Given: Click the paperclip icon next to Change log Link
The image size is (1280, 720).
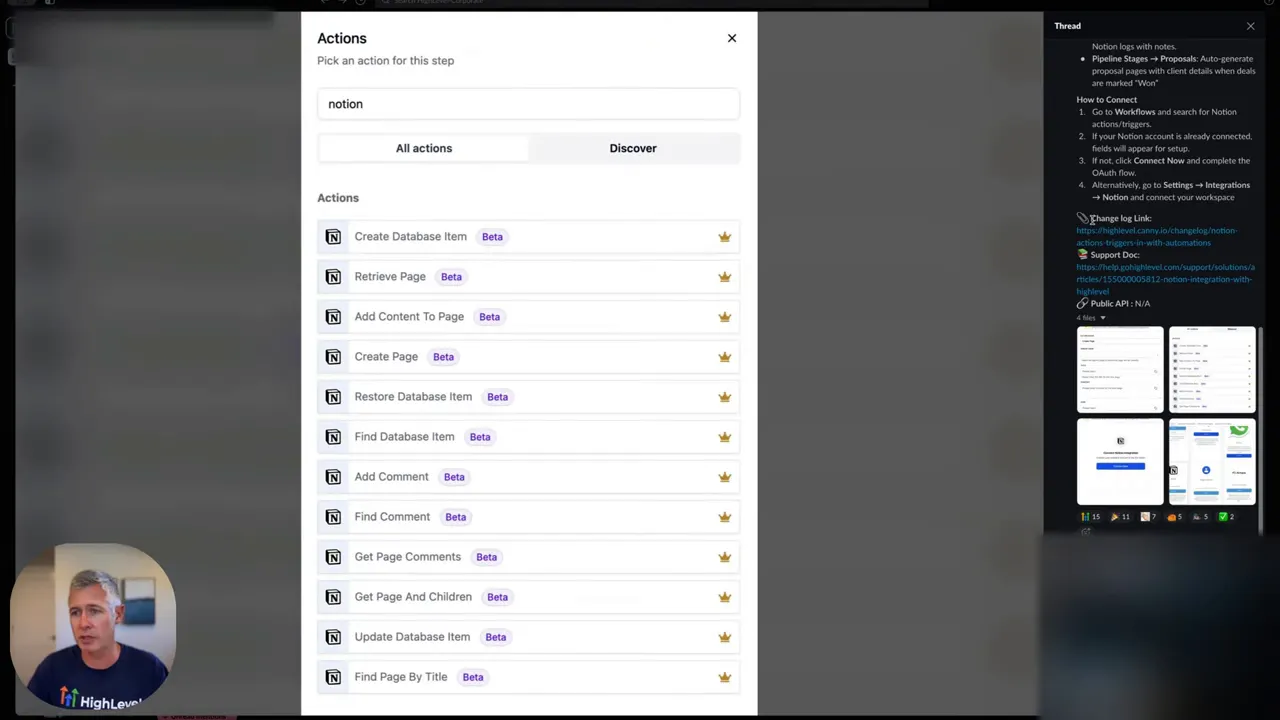Looking at the screenshot, I should 1082,218.
